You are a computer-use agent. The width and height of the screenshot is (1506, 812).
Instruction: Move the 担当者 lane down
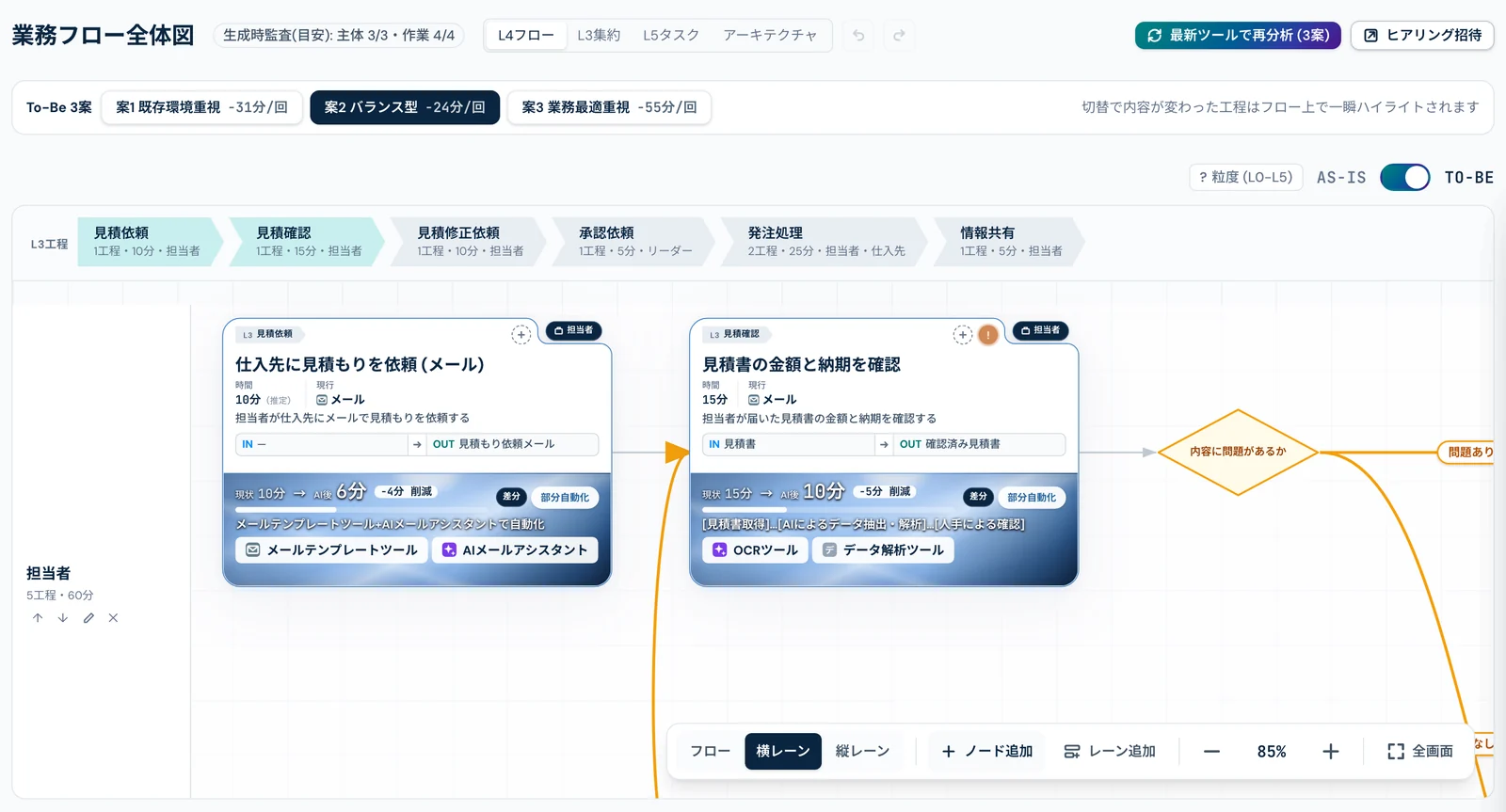pos(63,618)
